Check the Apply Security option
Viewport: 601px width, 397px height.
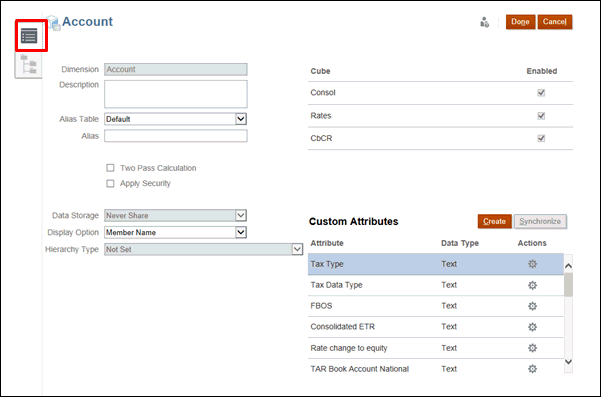pos(110,184)
